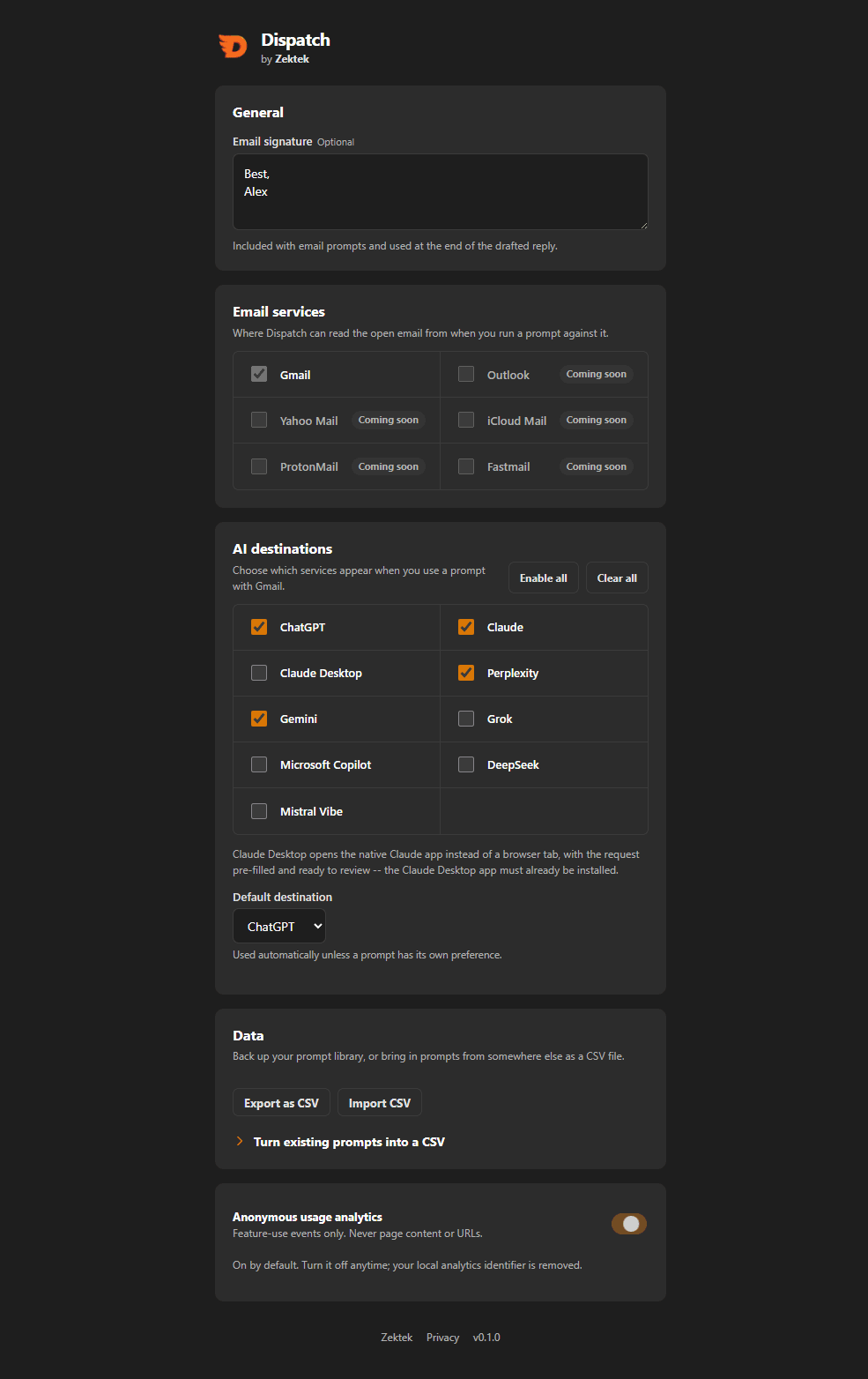Click the Coming soon badge next to Fastmail
The image size is (868, 1379).
[597, 466]
